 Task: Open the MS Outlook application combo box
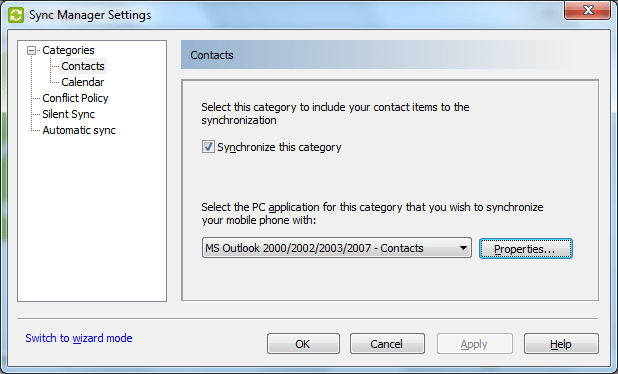click(337, 248)
